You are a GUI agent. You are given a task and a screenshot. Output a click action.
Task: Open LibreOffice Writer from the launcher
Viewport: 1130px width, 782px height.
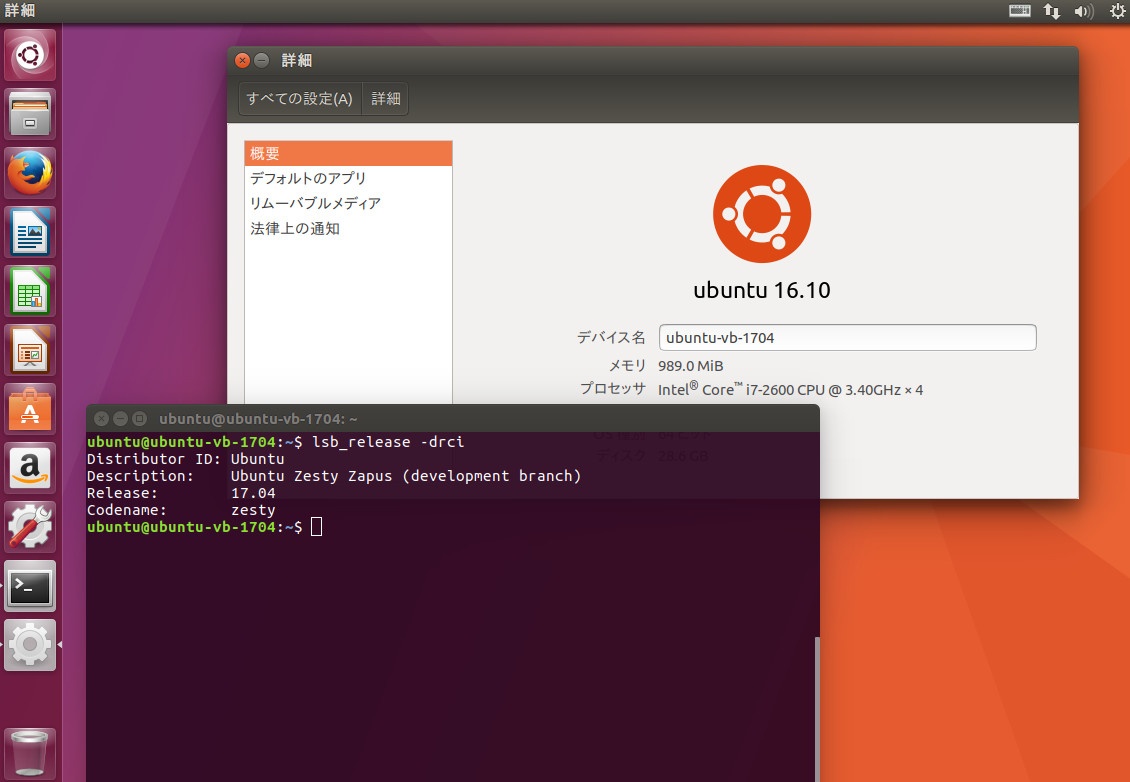(30, 231)
